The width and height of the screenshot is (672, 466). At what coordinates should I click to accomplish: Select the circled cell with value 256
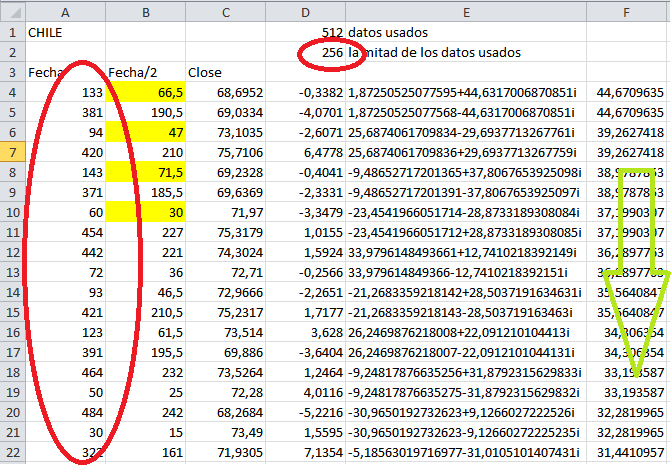307,52
